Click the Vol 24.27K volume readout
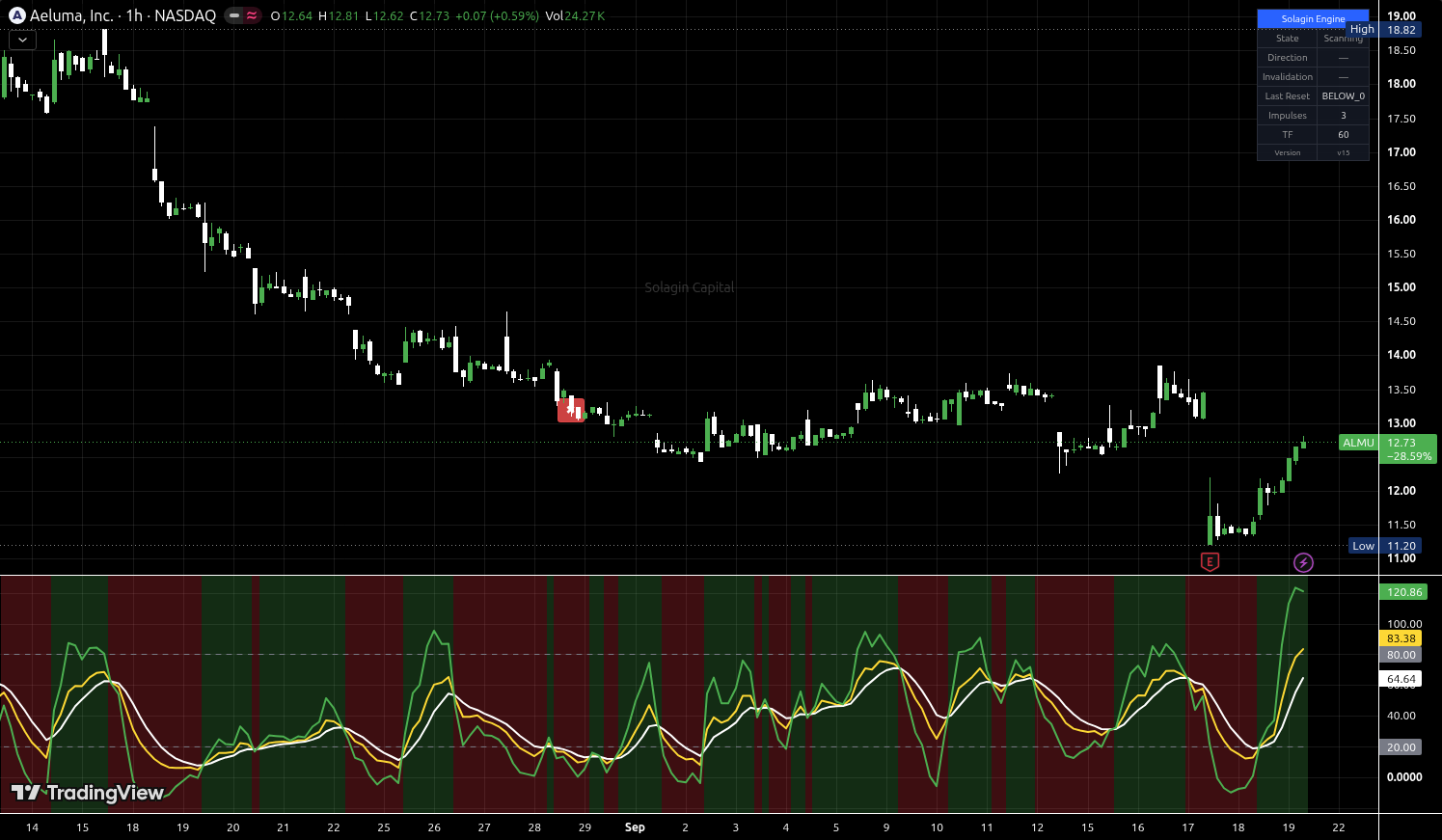The width and height of the screenshot is (1442, 840). click(x=575, y=15)
